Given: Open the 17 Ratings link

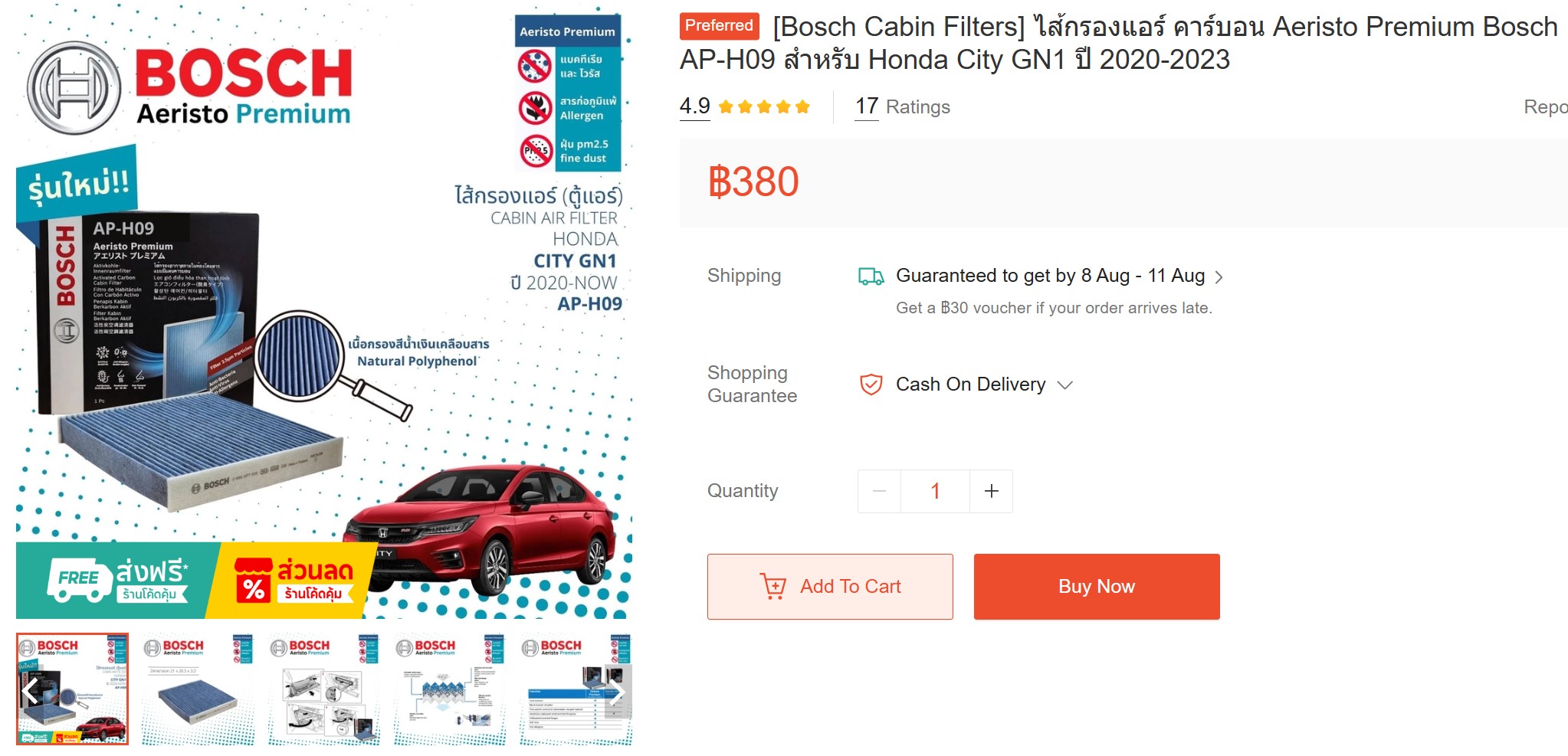Looking at the screenshot, I should point(903,106).
